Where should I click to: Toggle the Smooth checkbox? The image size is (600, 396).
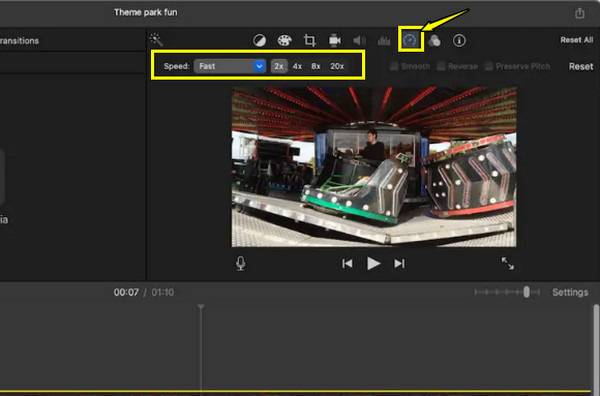394,66
